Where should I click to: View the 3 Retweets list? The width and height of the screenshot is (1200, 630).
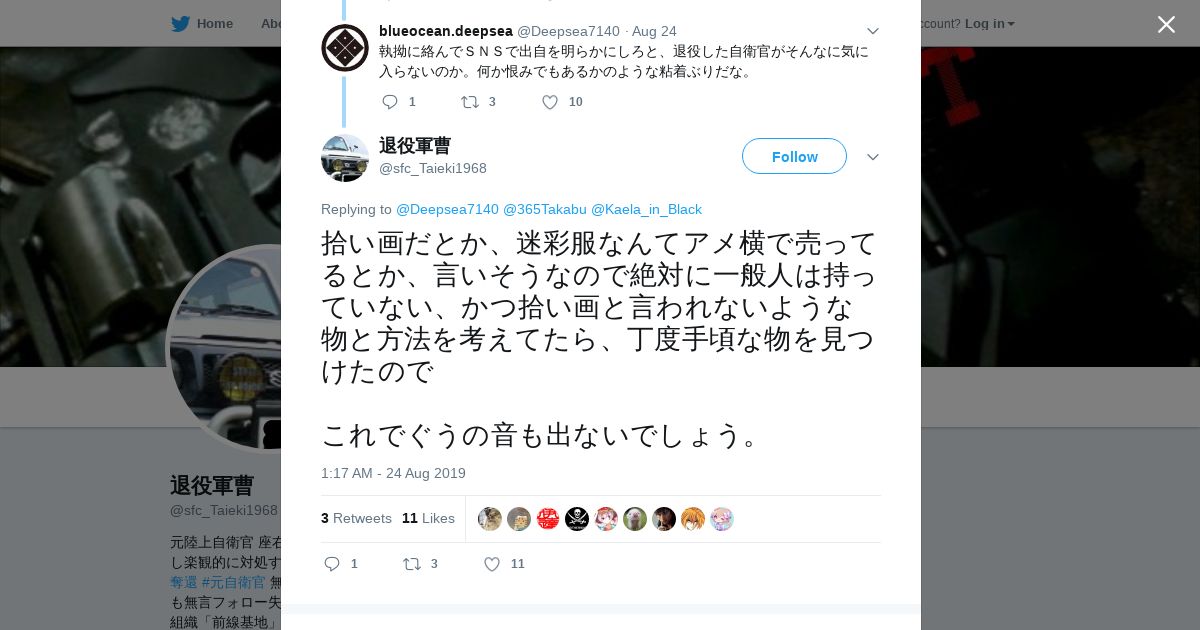(x=356, y=518)
